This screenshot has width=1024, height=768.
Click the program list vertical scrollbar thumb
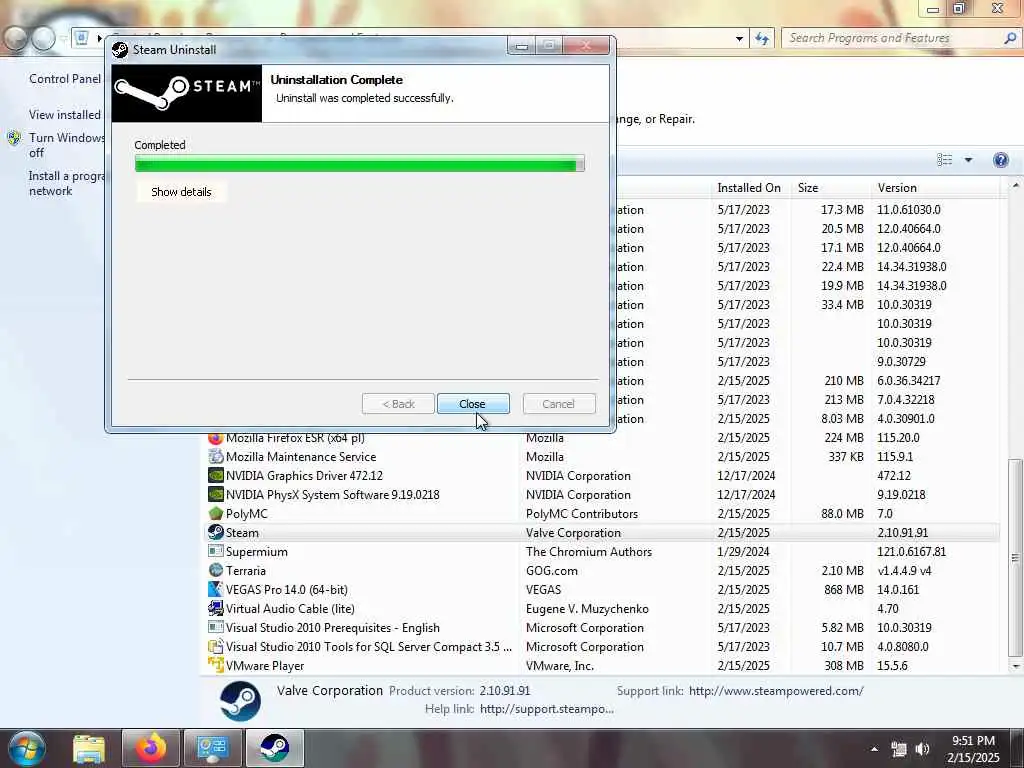(1016, 557)
